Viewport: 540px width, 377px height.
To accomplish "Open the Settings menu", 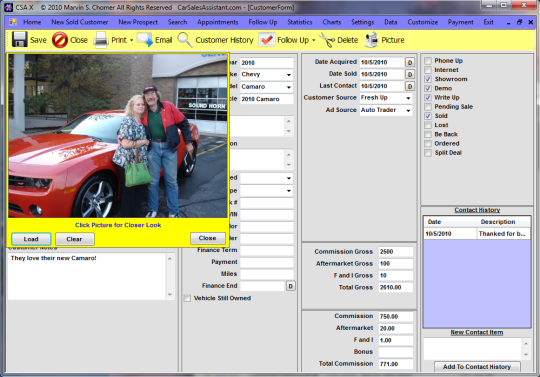I will tap(362, 22).
